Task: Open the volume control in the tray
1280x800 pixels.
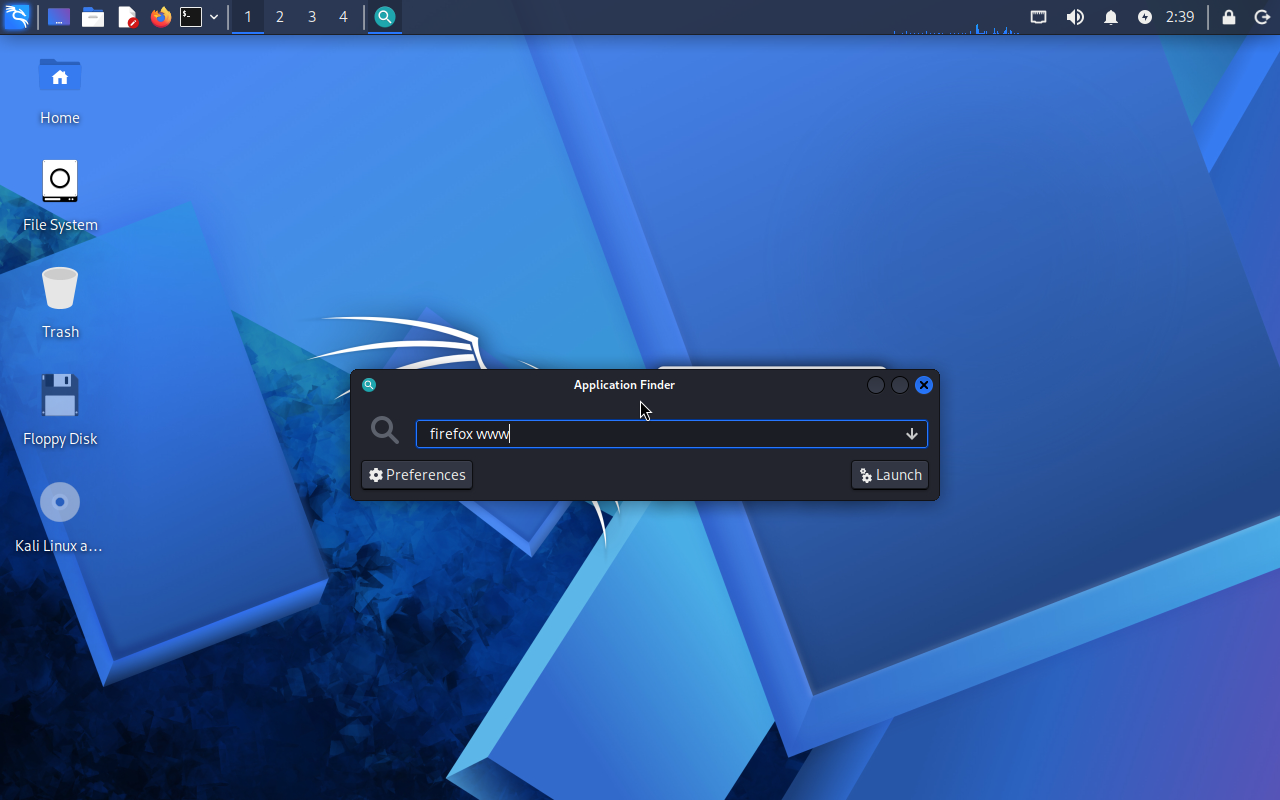Action: click(1075, 17)
